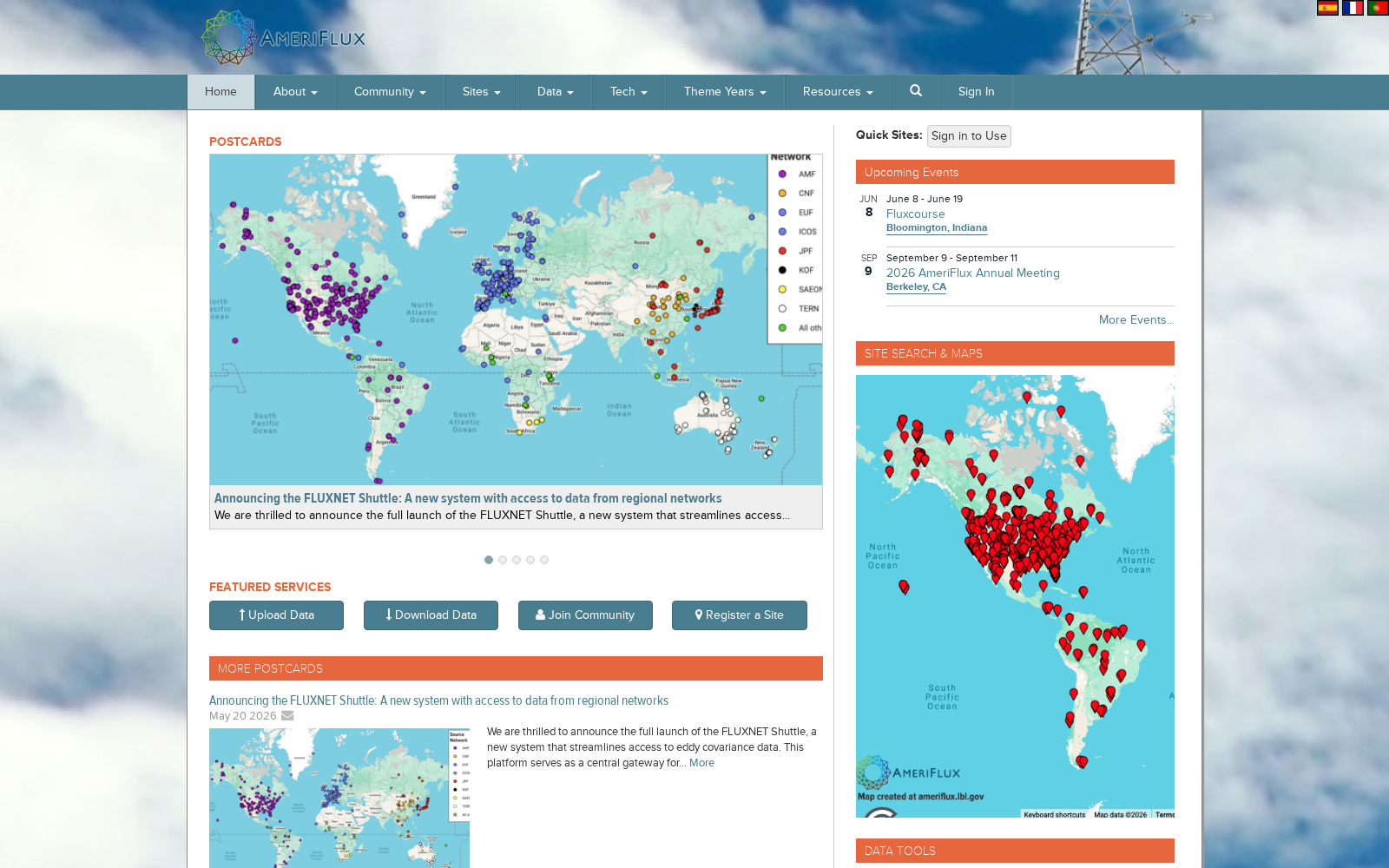Click the Register a Site button

click(740, 615)
